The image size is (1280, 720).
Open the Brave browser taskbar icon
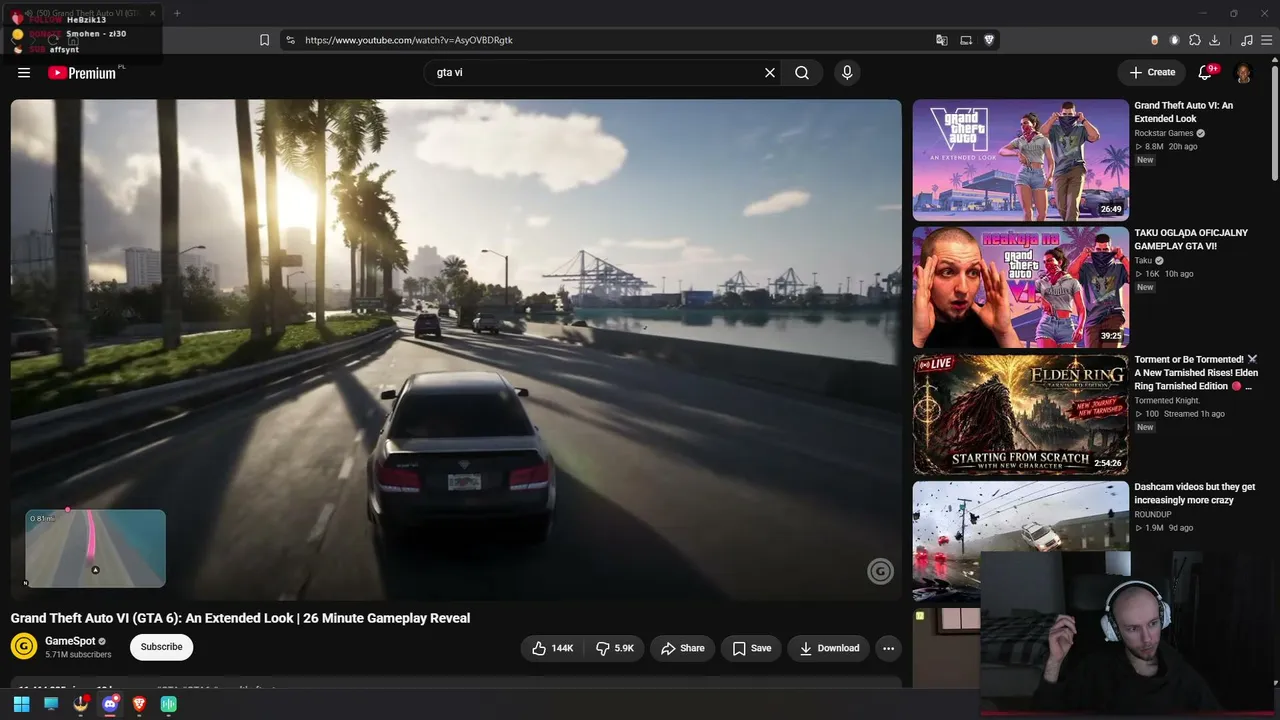click(139, 704)
